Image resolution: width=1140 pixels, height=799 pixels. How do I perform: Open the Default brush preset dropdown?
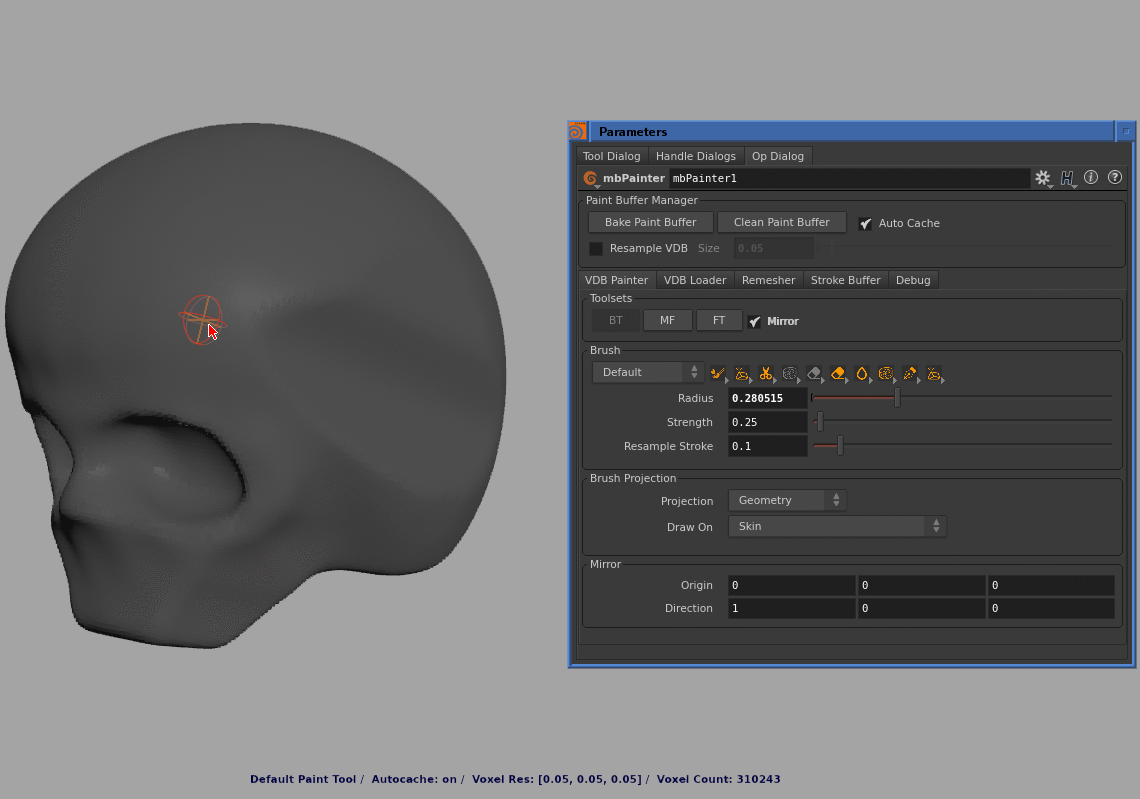645,371
